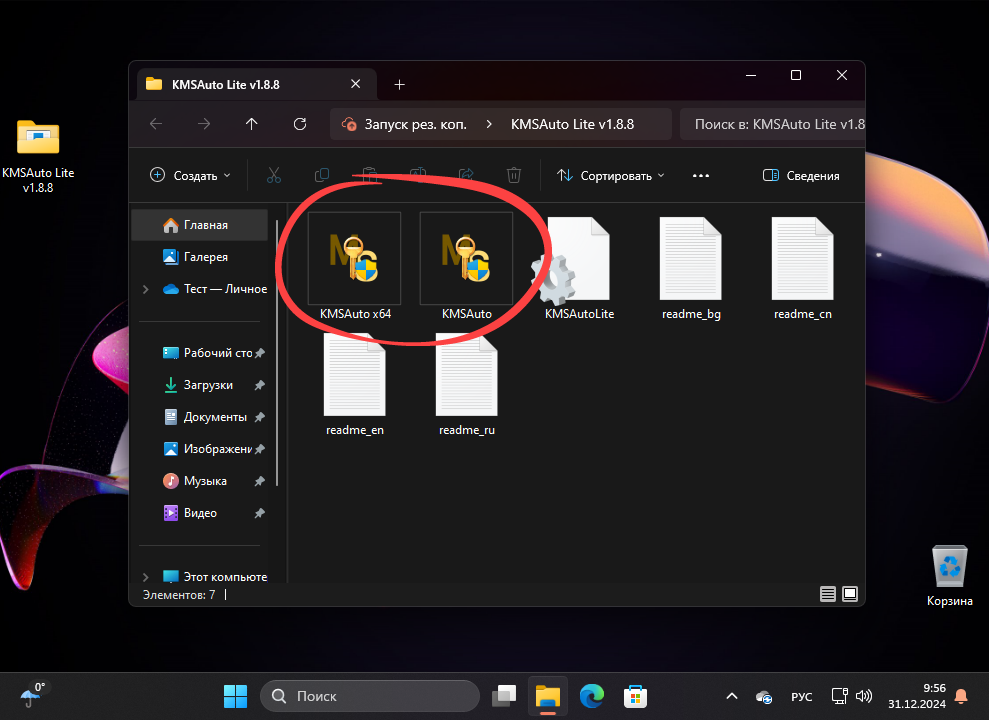Open the KMSAuto application file

[466, 258]
